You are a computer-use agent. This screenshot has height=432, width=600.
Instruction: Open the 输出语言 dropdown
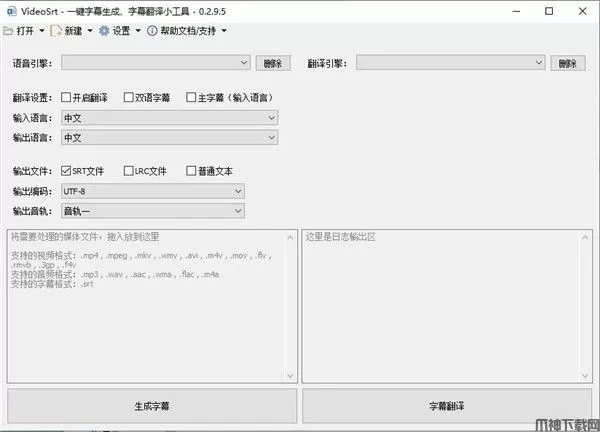tap(170, 138)
